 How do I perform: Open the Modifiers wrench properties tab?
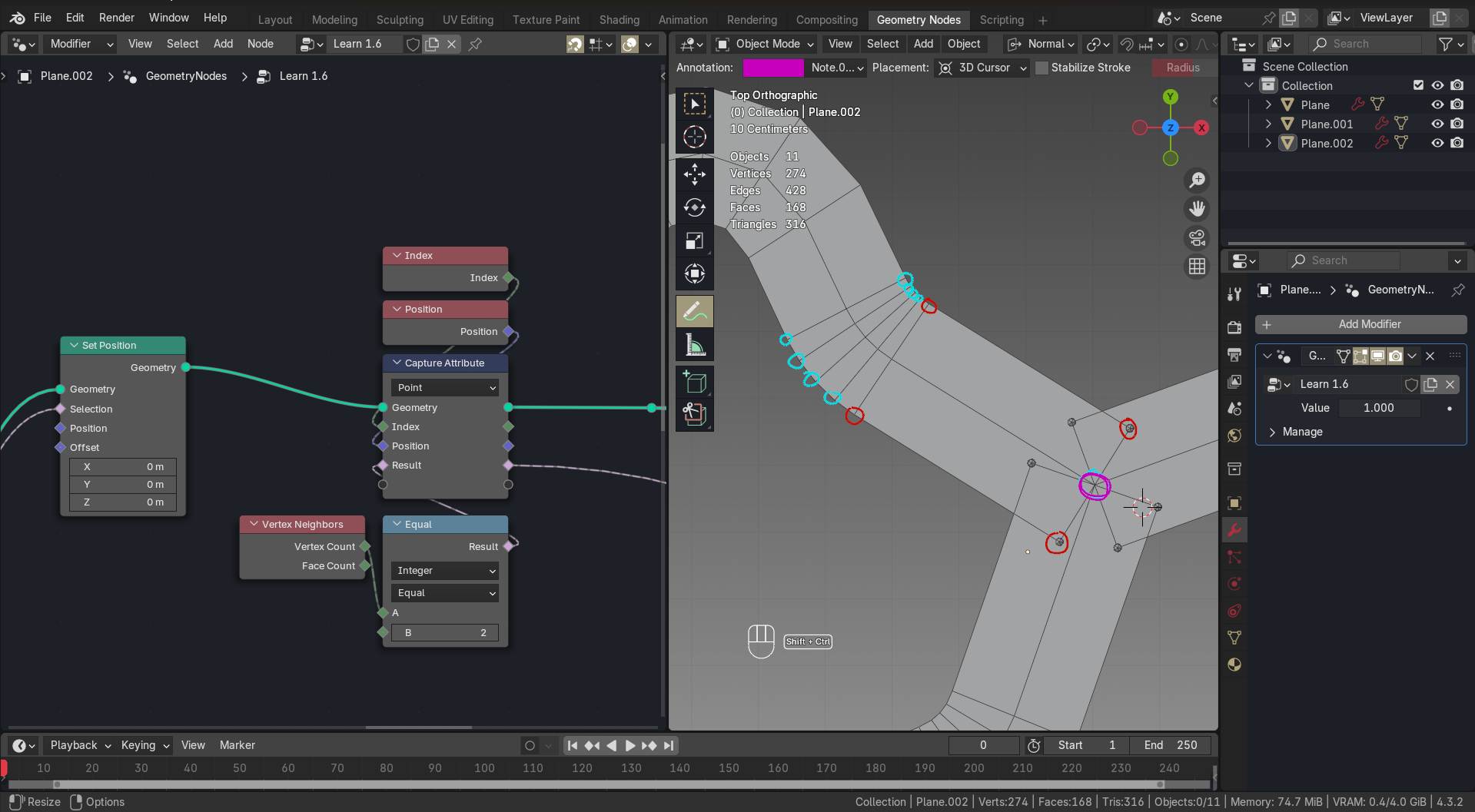(1234, 530)
